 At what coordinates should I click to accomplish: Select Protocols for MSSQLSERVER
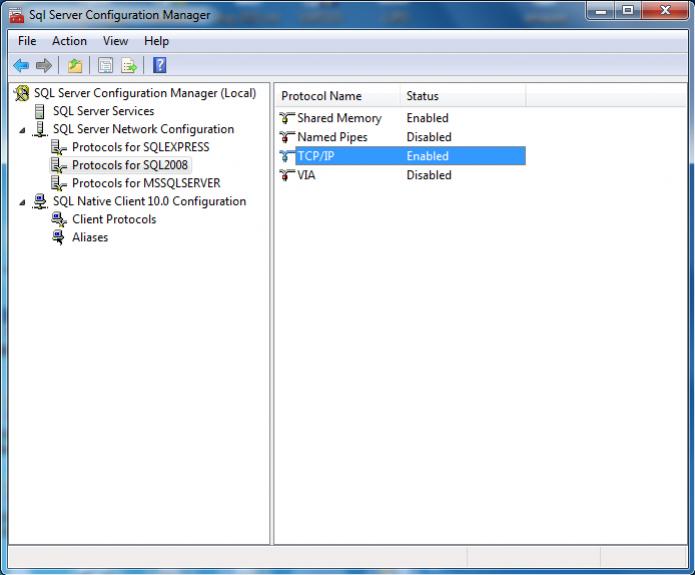[146, 183]
